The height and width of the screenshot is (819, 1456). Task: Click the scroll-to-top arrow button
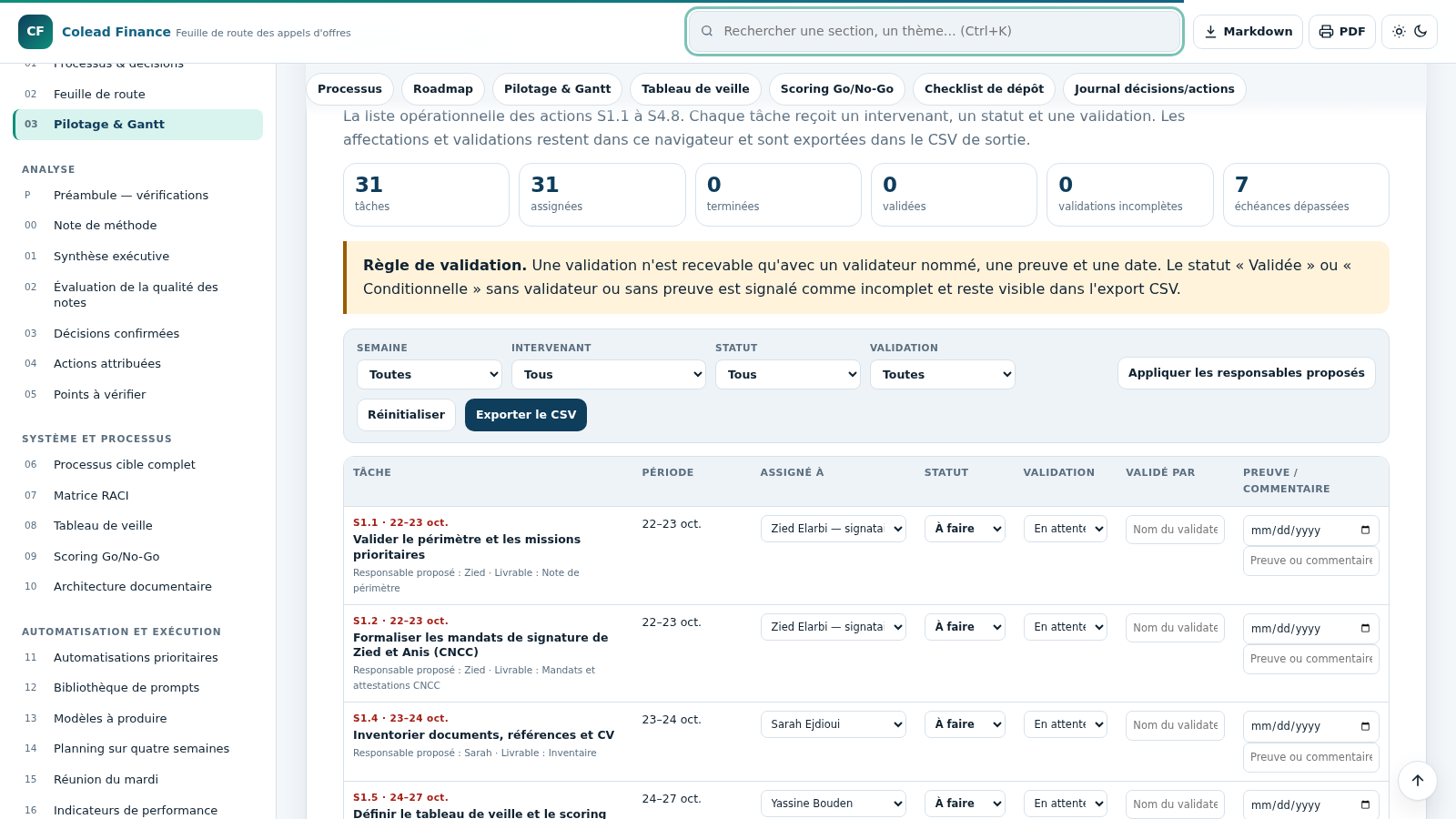(1417, 780)
